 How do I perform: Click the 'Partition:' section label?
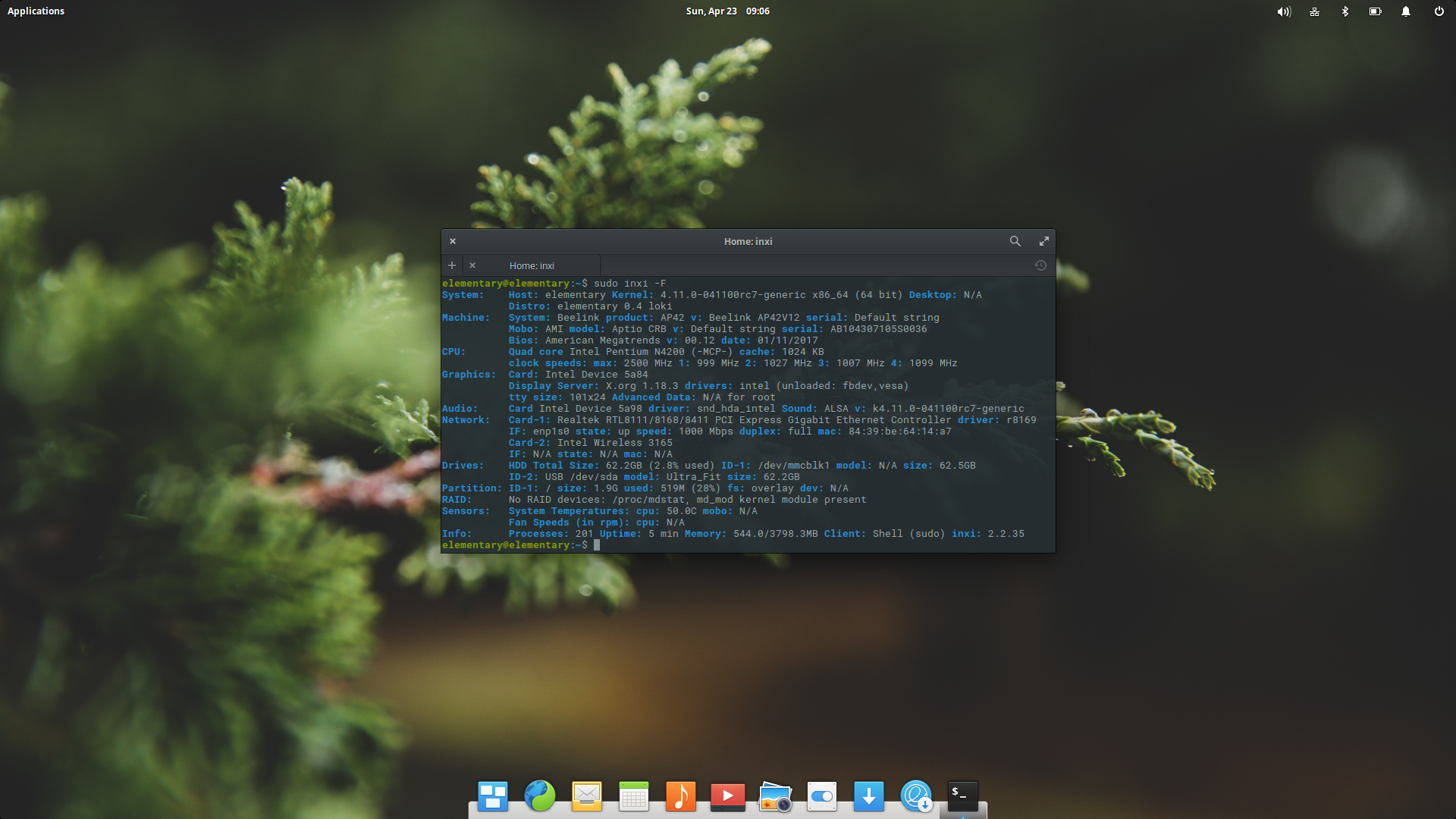[472, 488]
